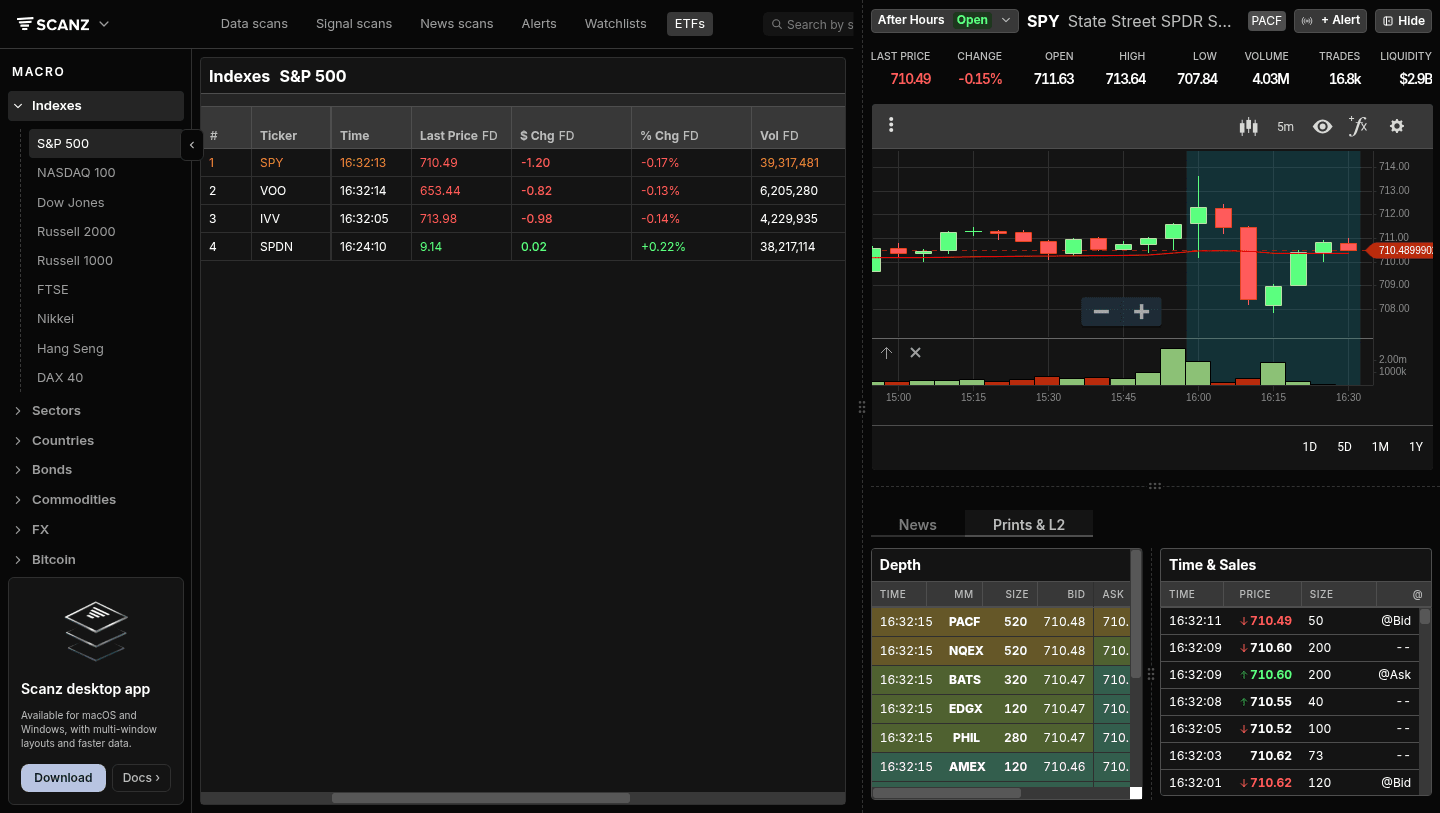Click the search magnifier icon
Screen dimensions: 1440x813
pos(776,24)
